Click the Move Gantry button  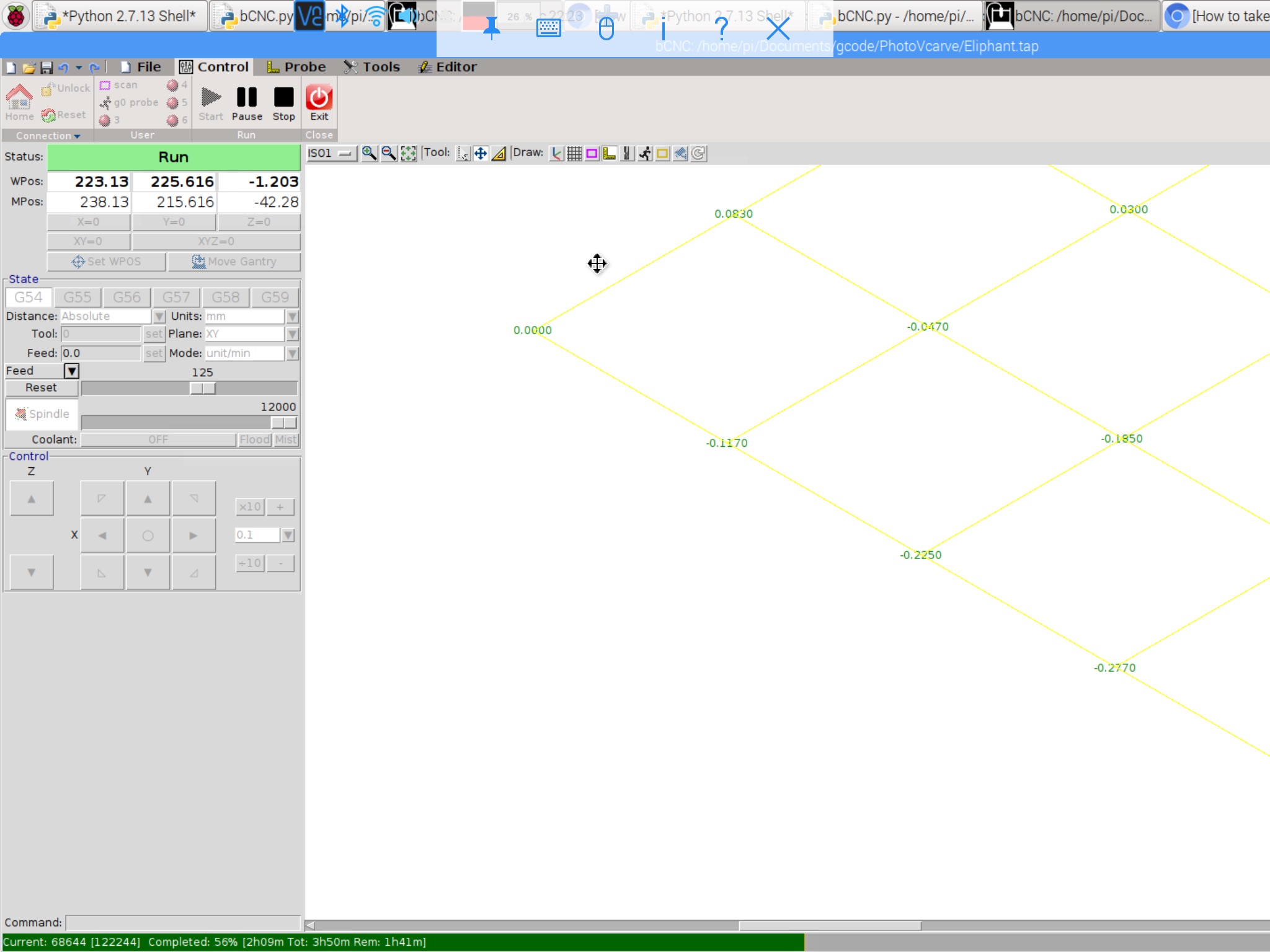[234, 262]
